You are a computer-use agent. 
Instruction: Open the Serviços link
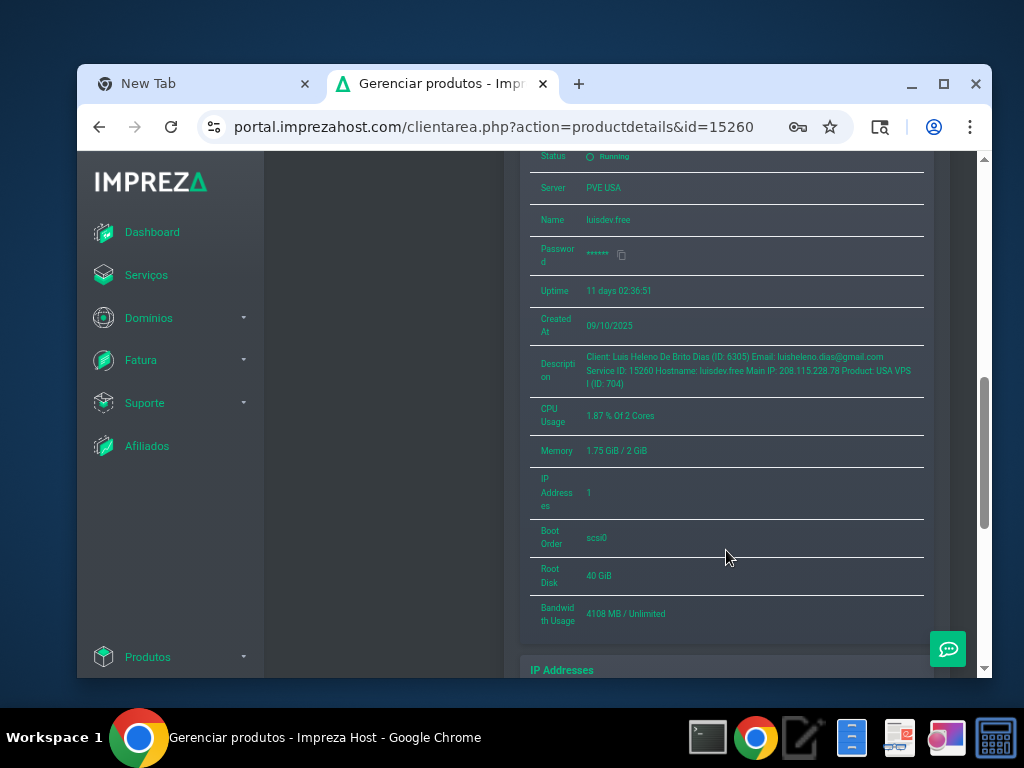click(x=146, y=276)
